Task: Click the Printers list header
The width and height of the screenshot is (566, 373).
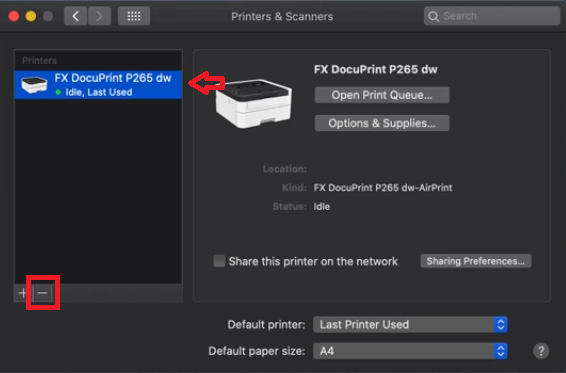Action: (40, 60)
